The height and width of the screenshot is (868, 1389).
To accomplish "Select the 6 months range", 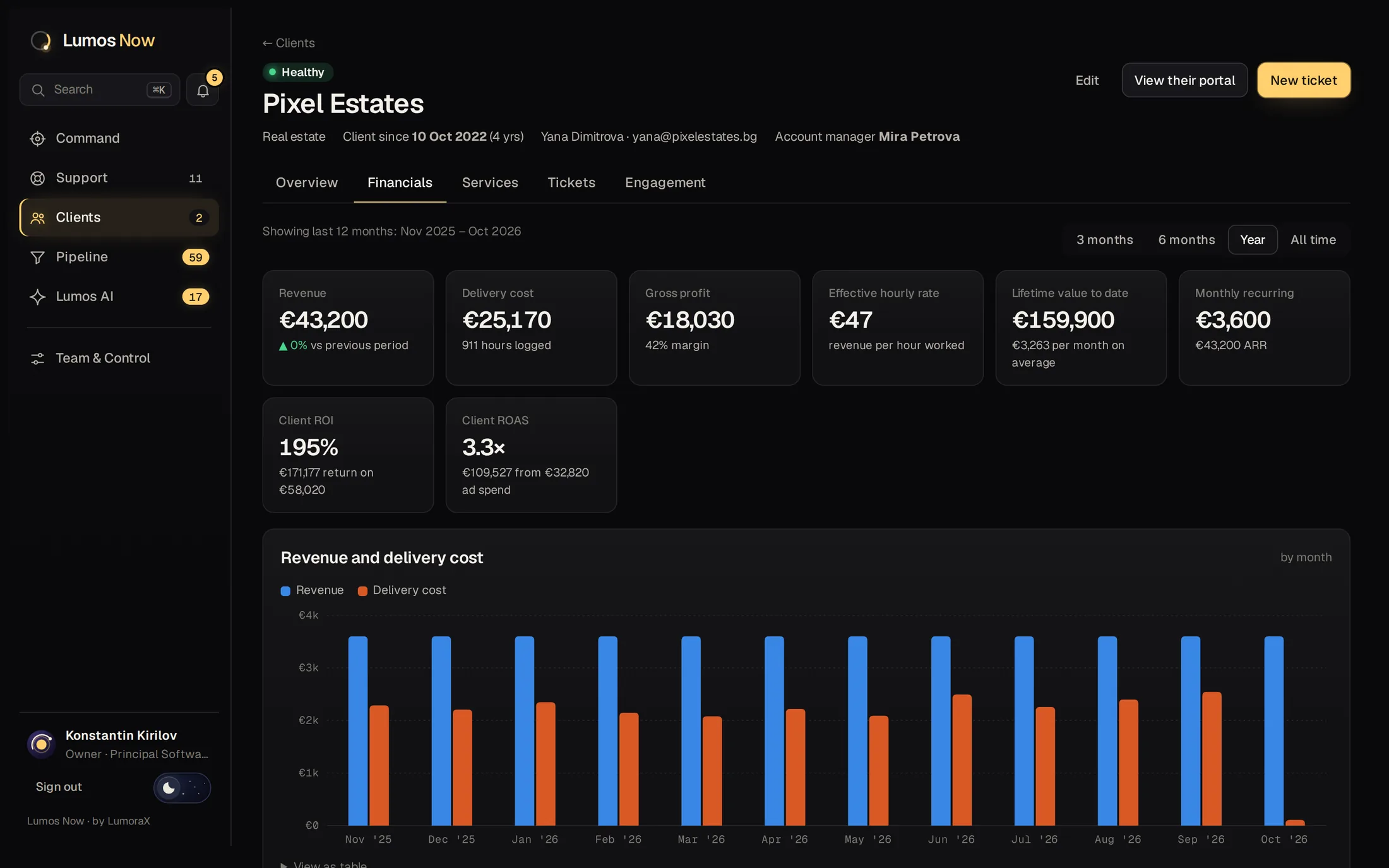I will point(1186,240).
